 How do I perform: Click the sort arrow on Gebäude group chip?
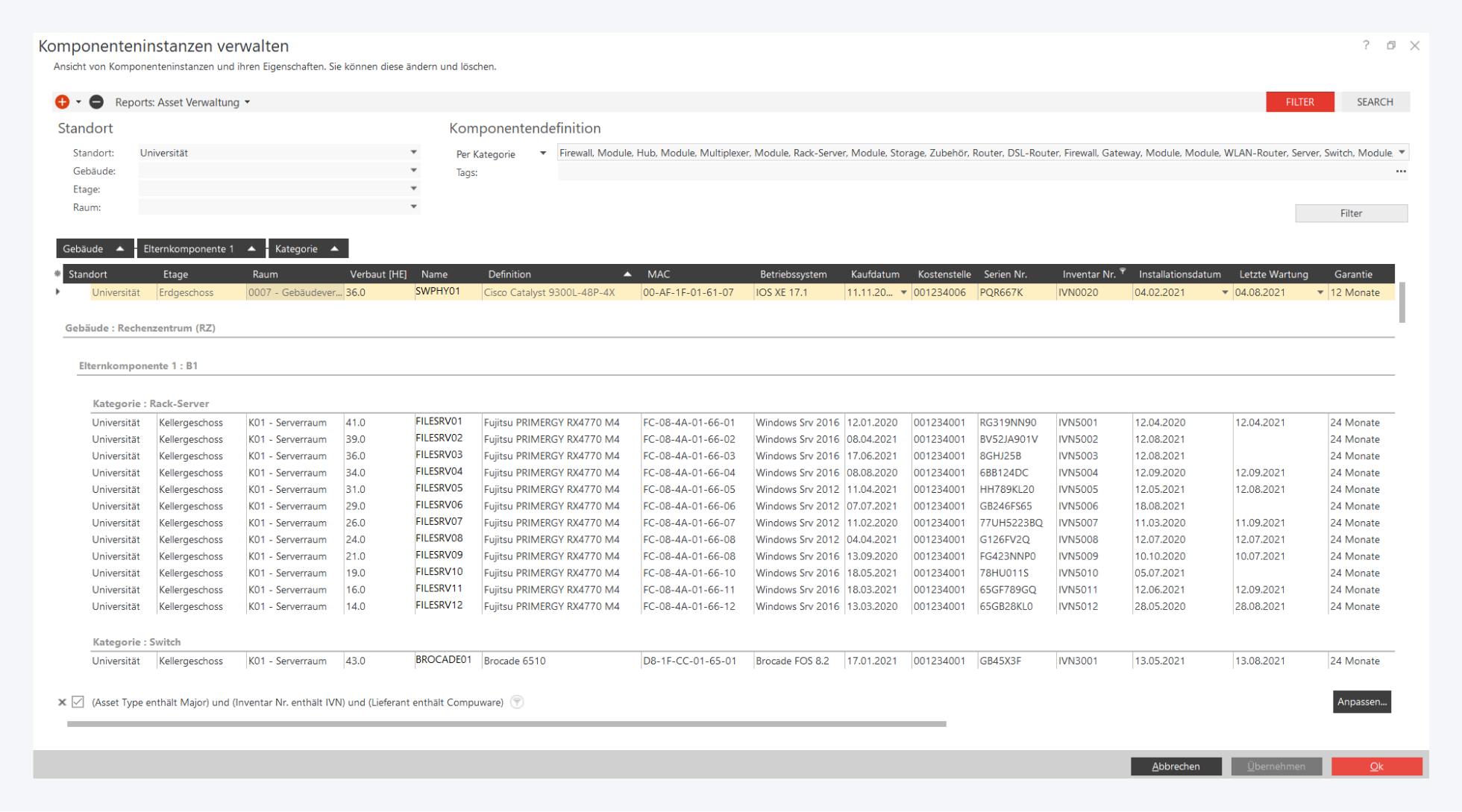tap(120, 249)
